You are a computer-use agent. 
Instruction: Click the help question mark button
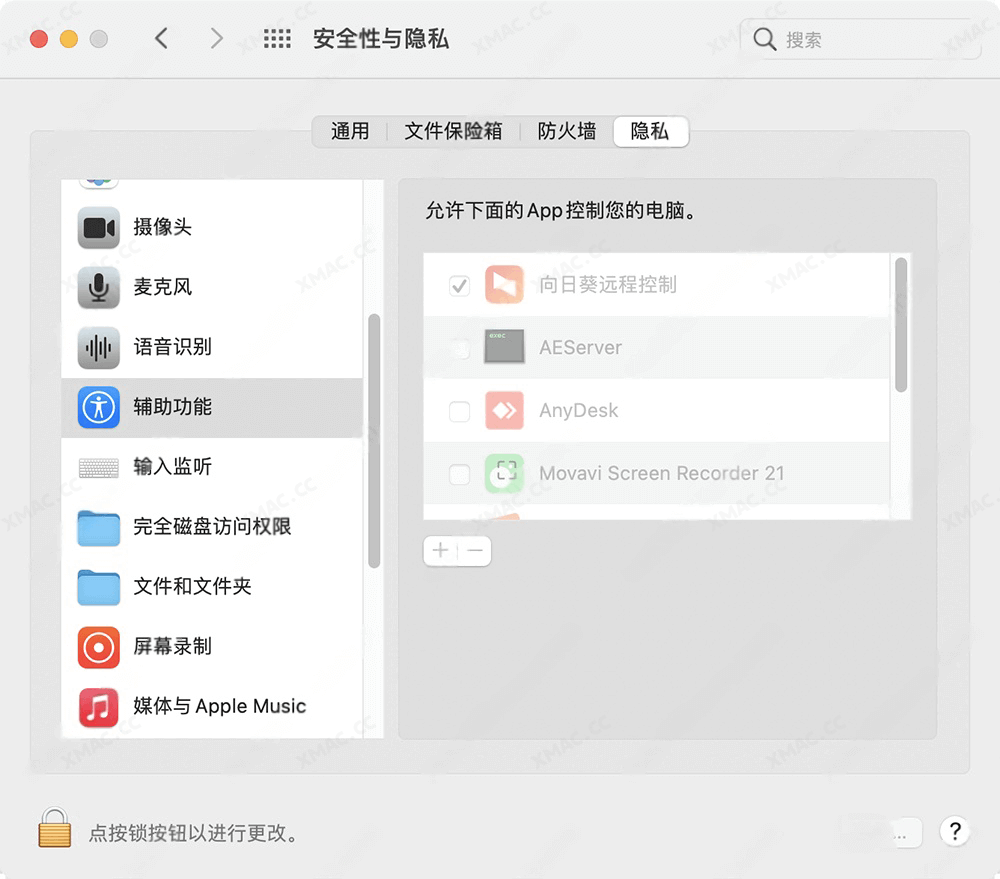955,831
